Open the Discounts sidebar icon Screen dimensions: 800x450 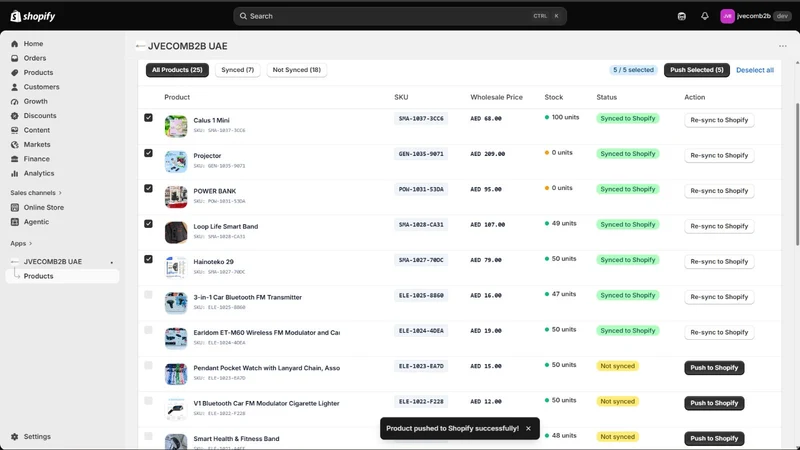coord(15,116)
